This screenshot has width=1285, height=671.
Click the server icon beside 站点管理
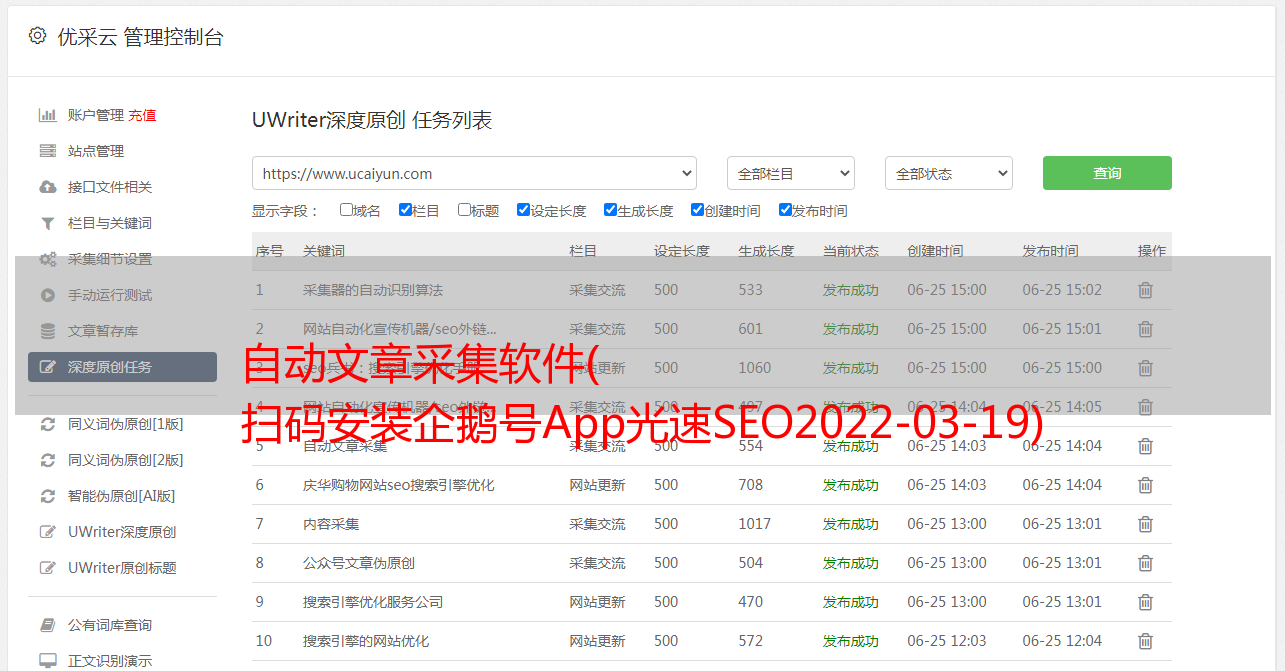pyautogui.click(x=47, y=151)
